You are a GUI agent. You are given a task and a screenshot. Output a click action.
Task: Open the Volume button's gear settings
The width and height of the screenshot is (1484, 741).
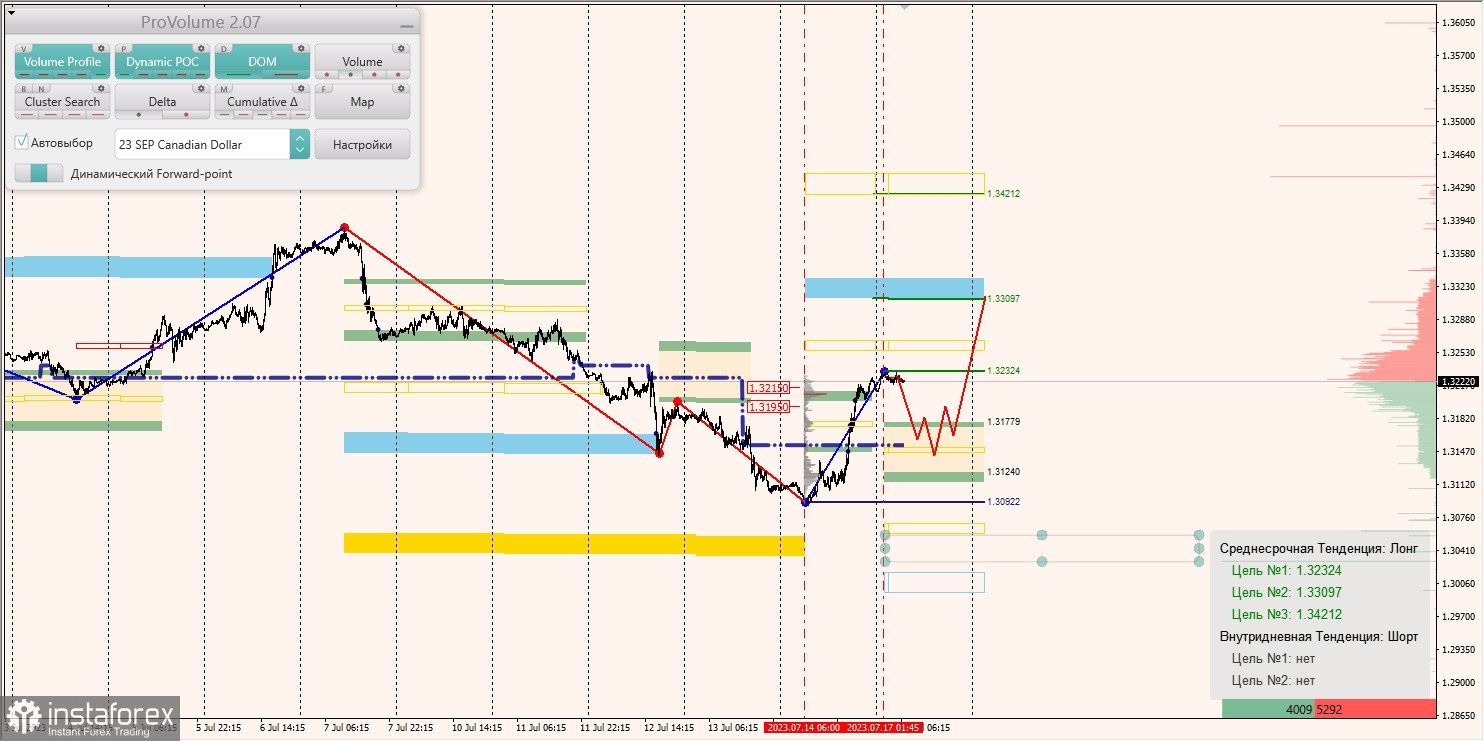click(x=401, y=48)
